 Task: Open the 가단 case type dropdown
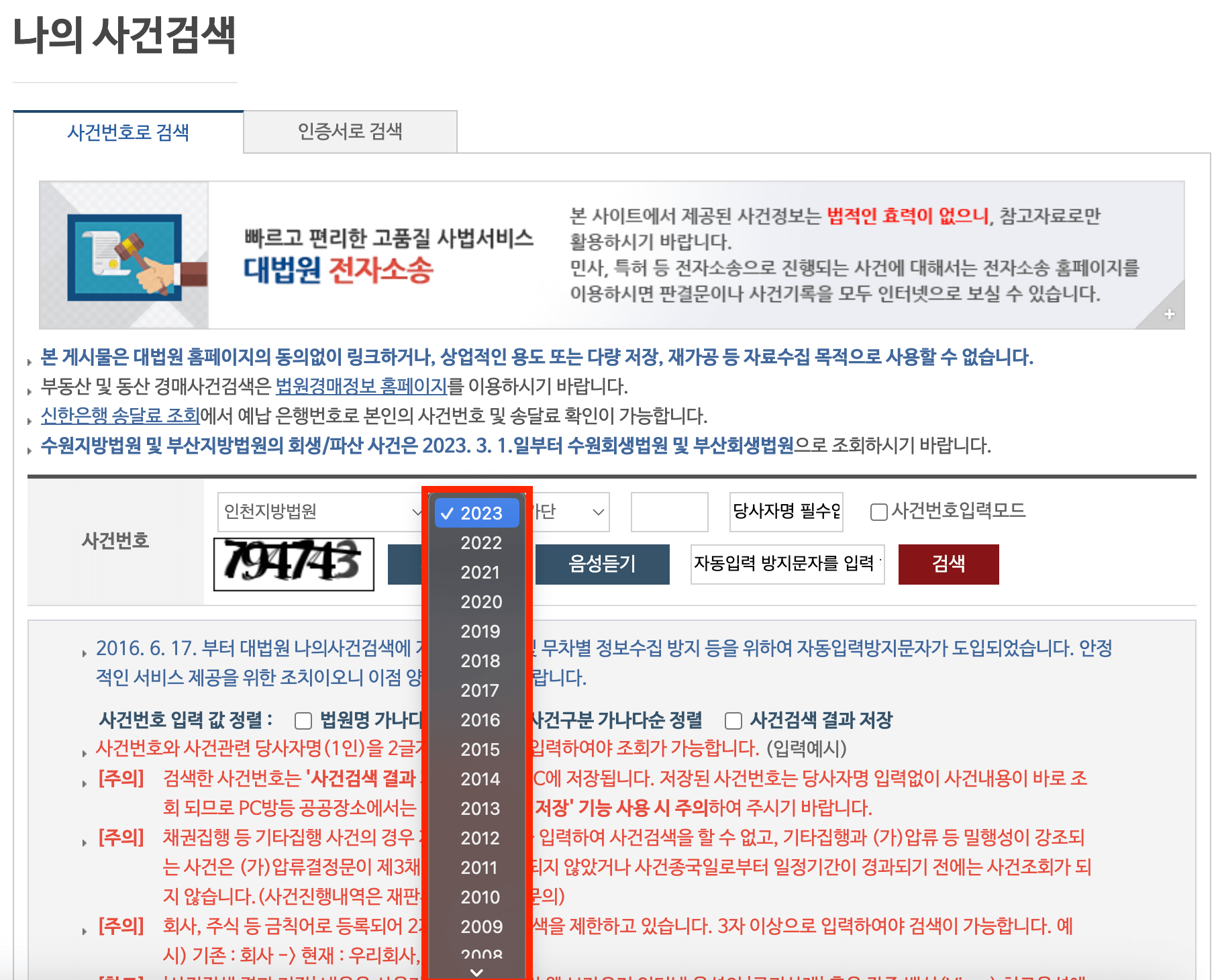pyautogui.click(x=574, y=512)
